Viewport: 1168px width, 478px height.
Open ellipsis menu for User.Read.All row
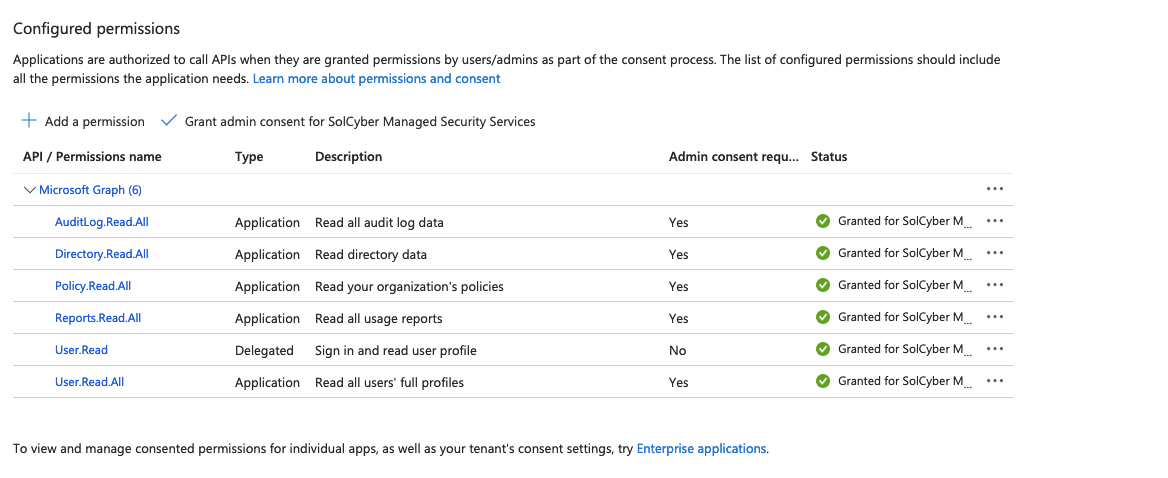tap(994, 381)
